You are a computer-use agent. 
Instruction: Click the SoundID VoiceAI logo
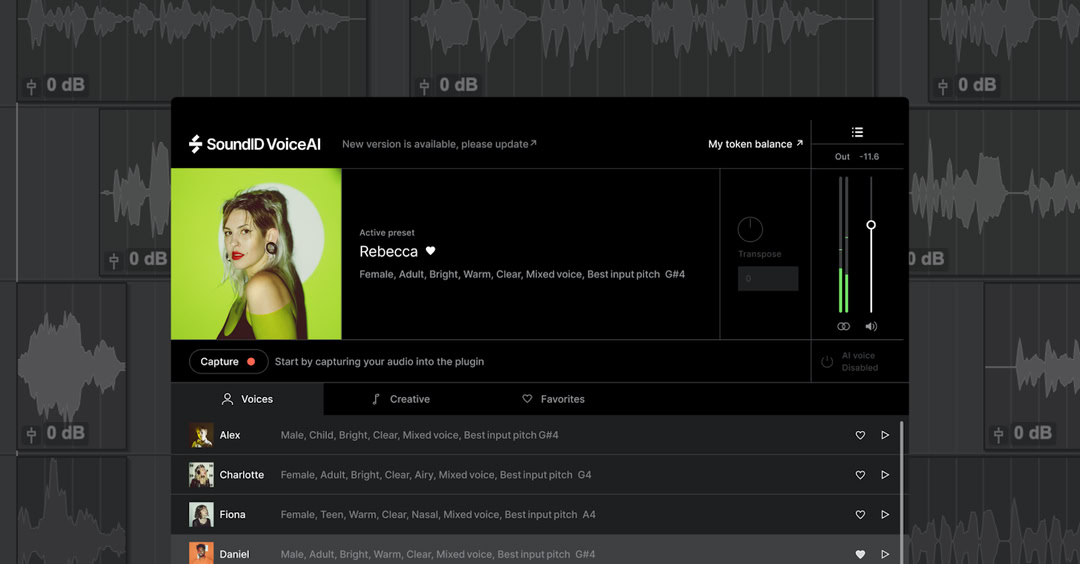point(255,144)
